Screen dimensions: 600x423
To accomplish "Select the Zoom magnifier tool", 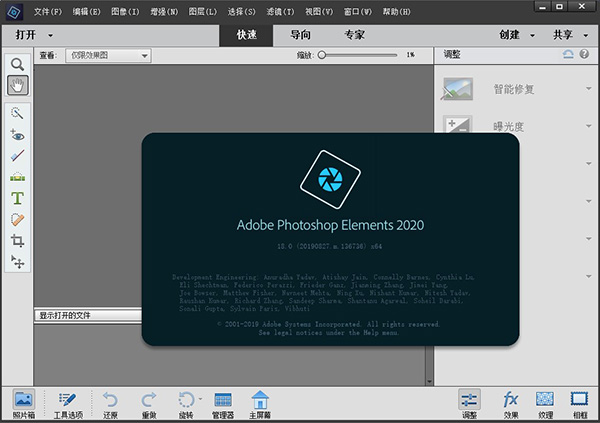I will (17, 65).
